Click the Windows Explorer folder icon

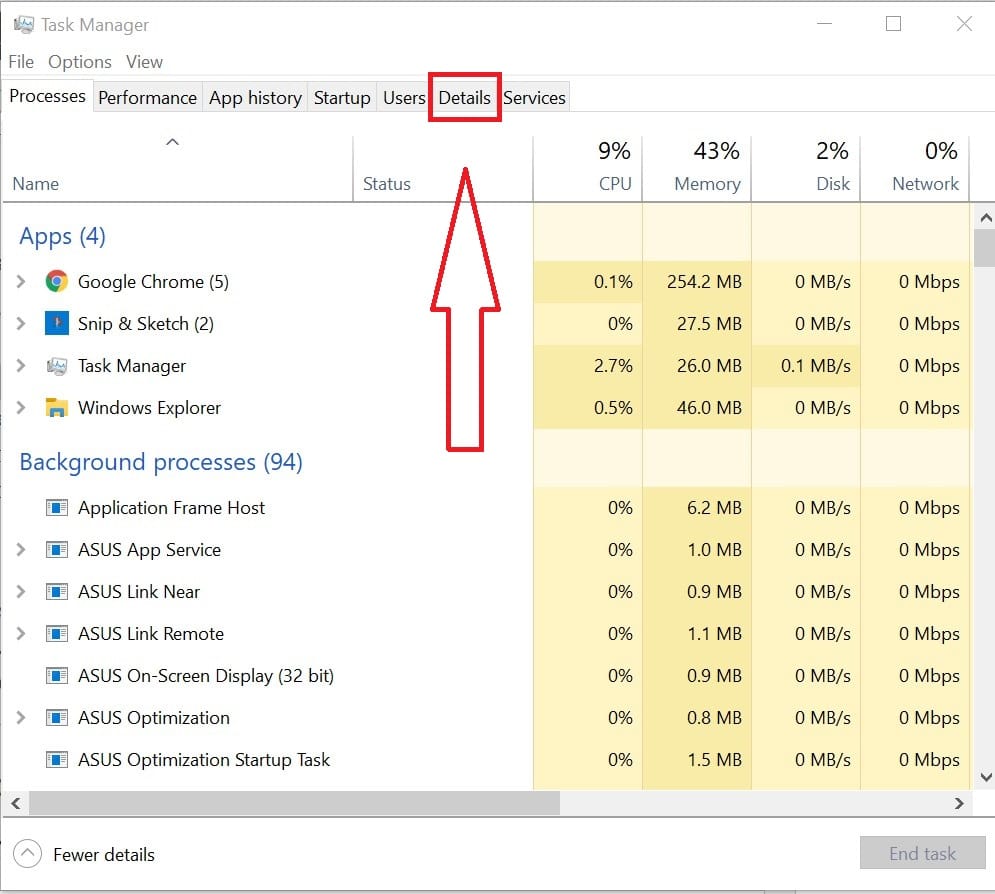[x=56, y=407]
